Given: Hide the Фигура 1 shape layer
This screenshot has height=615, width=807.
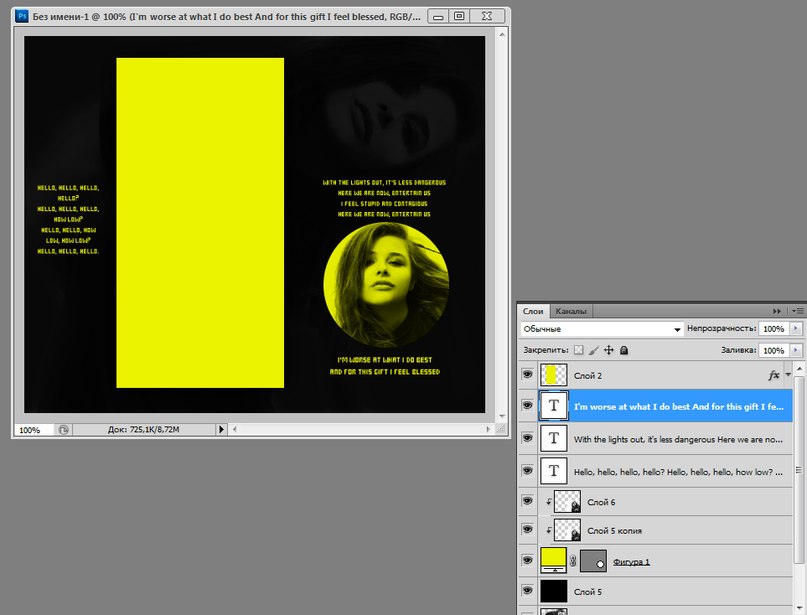Looking at the screenshot, I should [528, 560].
